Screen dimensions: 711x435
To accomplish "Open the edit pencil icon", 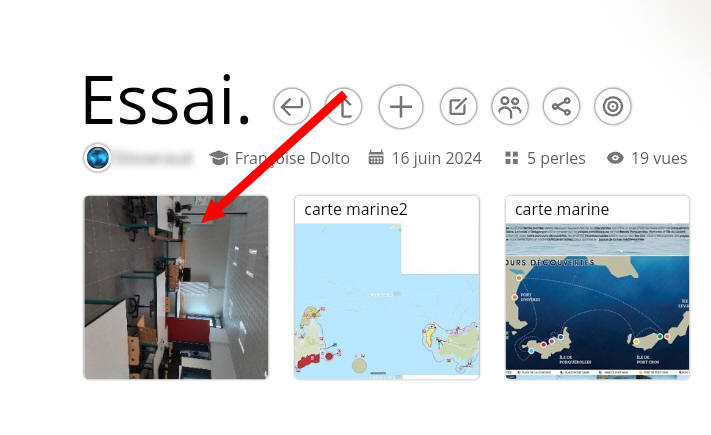I will [458, 107].
